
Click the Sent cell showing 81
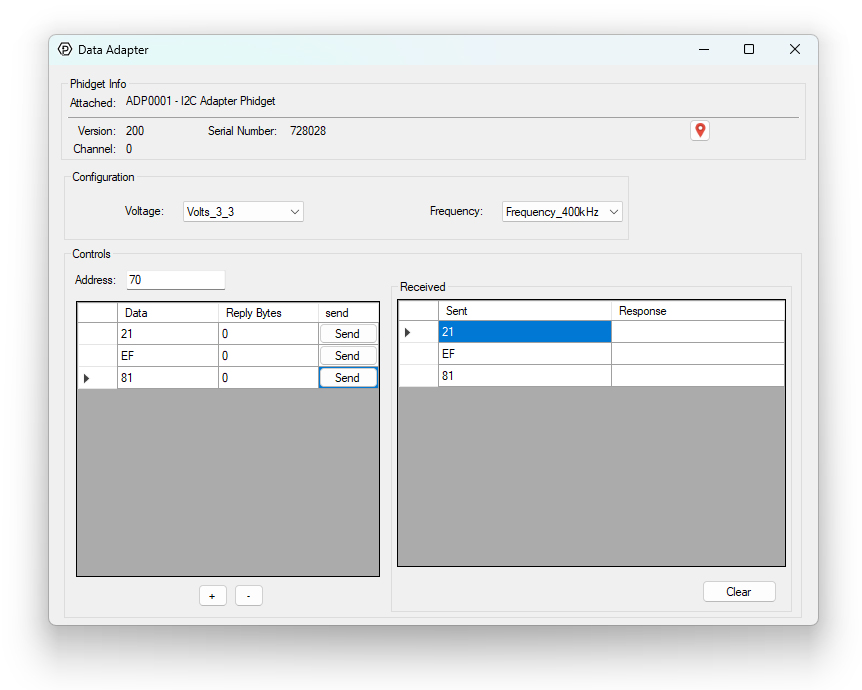pos(524,376)
